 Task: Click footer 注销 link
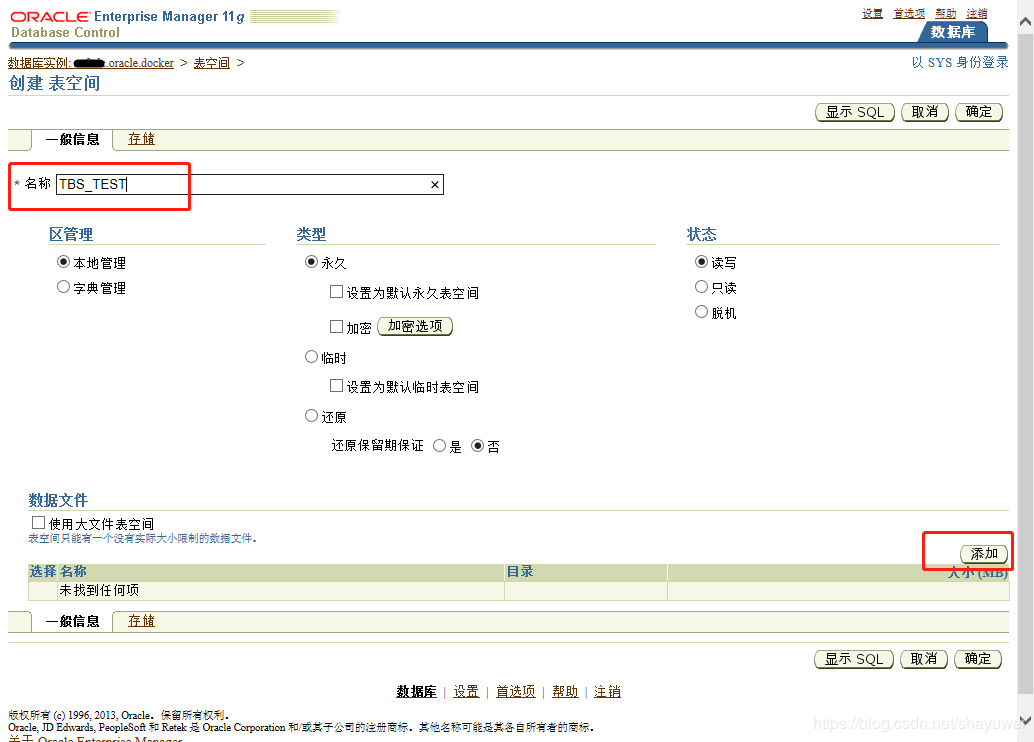[607, 692]
